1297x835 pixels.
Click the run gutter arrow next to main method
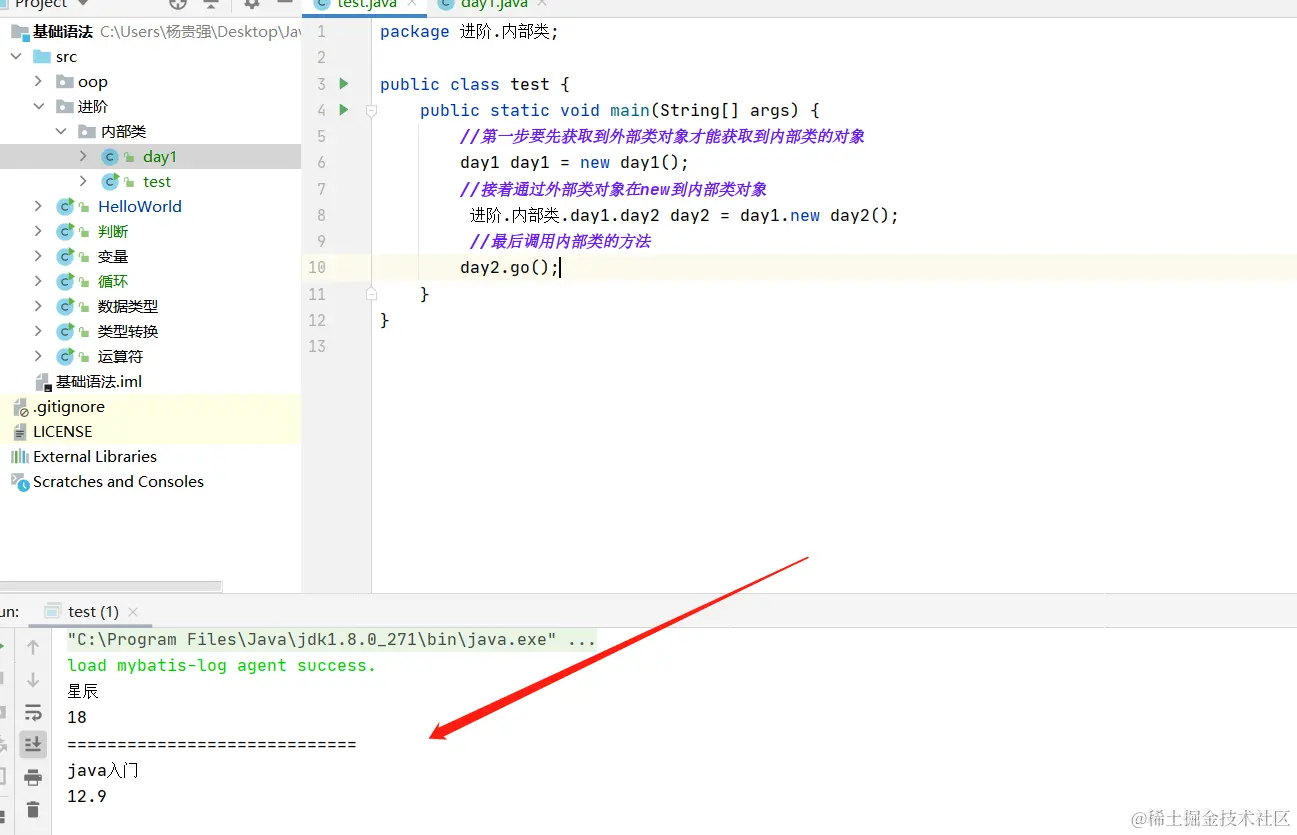point(344,110)
